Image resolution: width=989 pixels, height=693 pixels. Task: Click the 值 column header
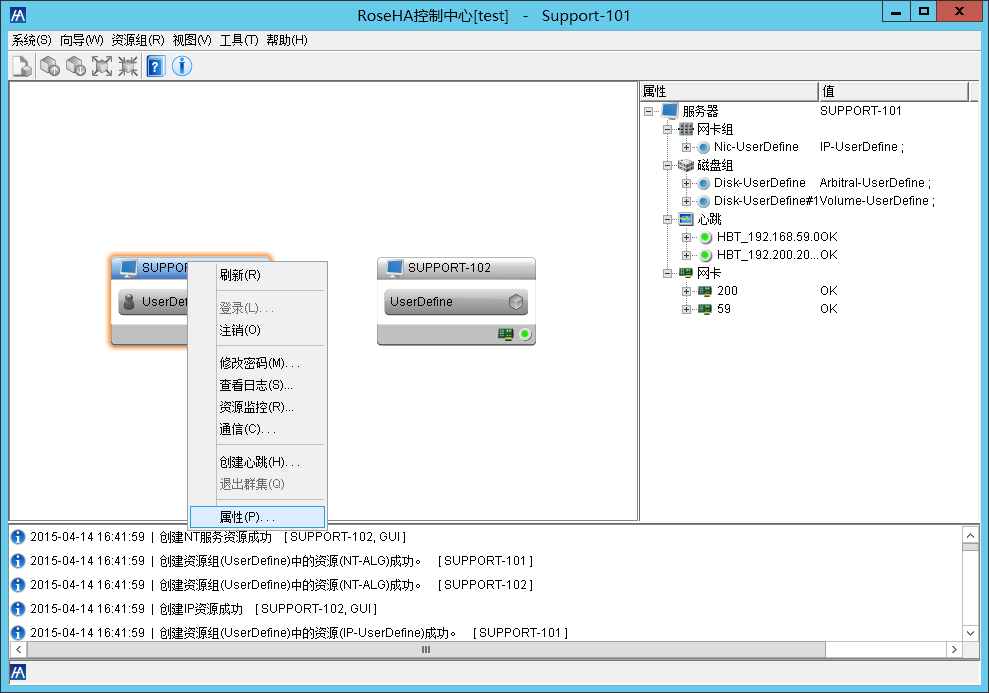pos(892,91)
